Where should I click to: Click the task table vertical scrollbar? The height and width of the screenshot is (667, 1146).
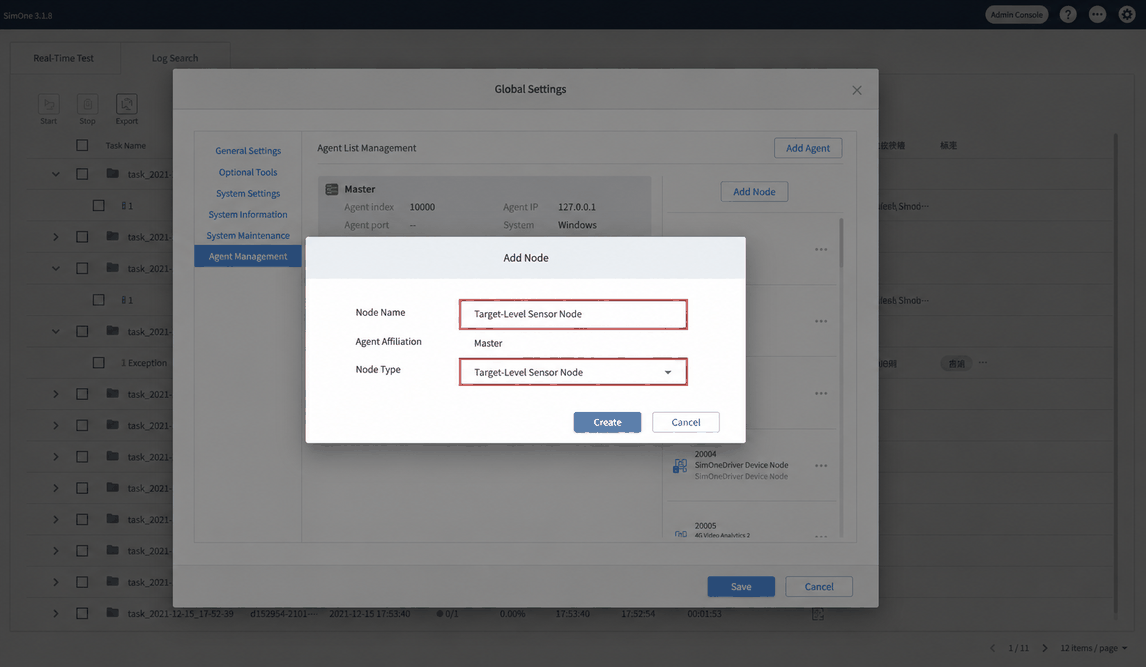1115,373
